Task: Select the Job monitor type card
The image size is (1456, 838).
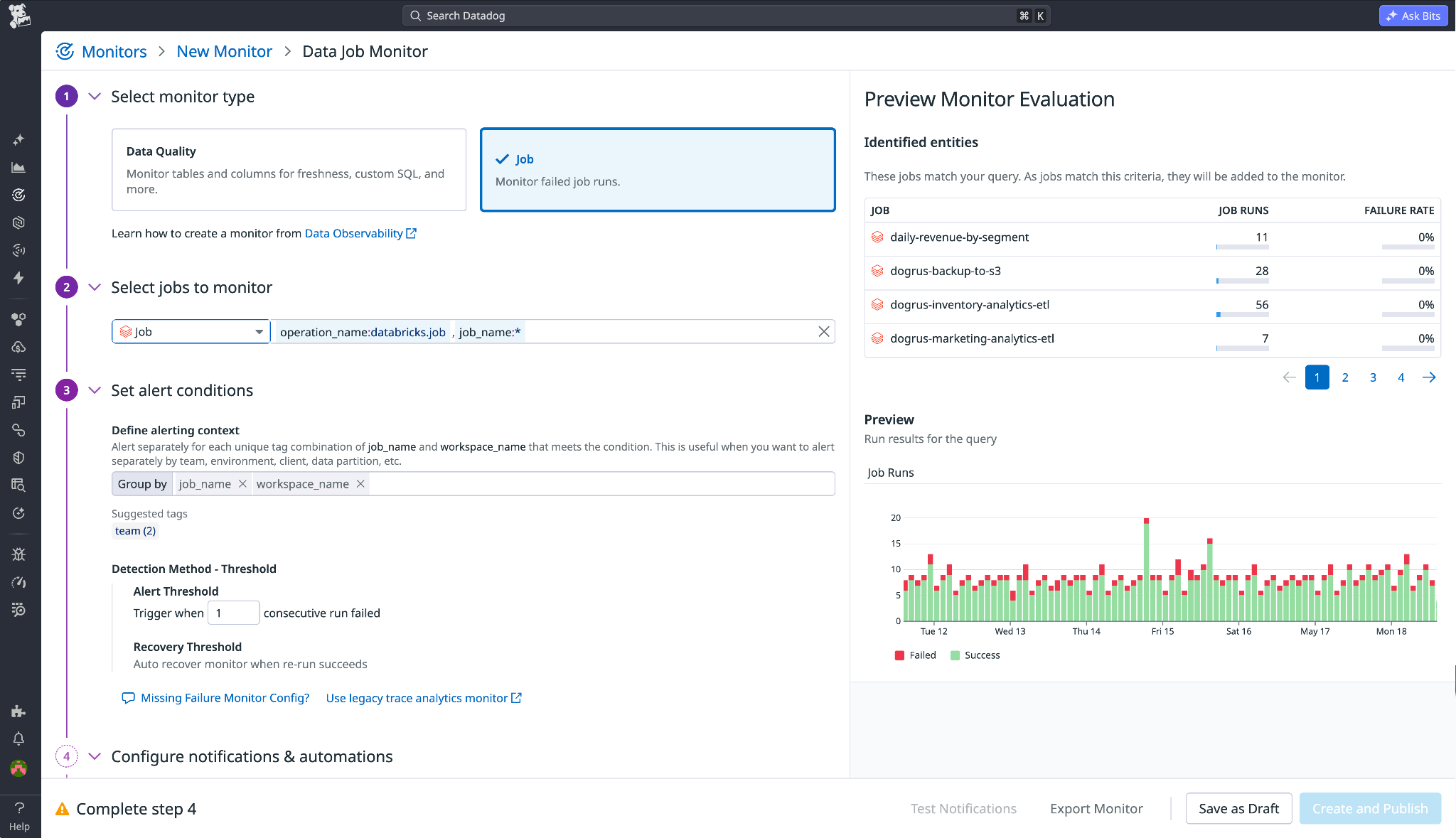Action: pyautogui.click(x=658, y=170)
